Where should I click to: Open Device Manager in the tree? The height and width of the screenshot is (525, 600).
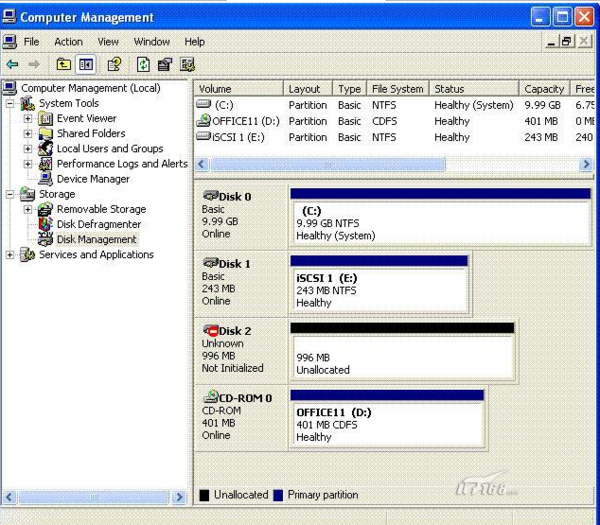[x=92, y=179]
